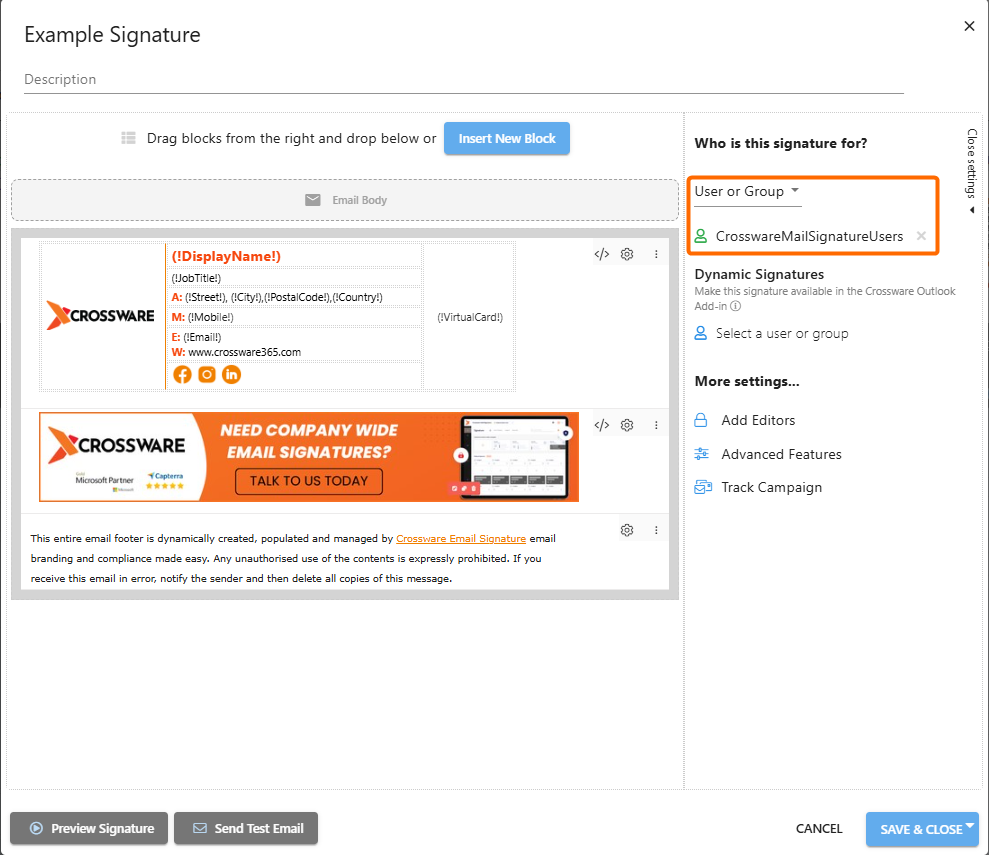Click the Insert New Block button

pos(507,139)
